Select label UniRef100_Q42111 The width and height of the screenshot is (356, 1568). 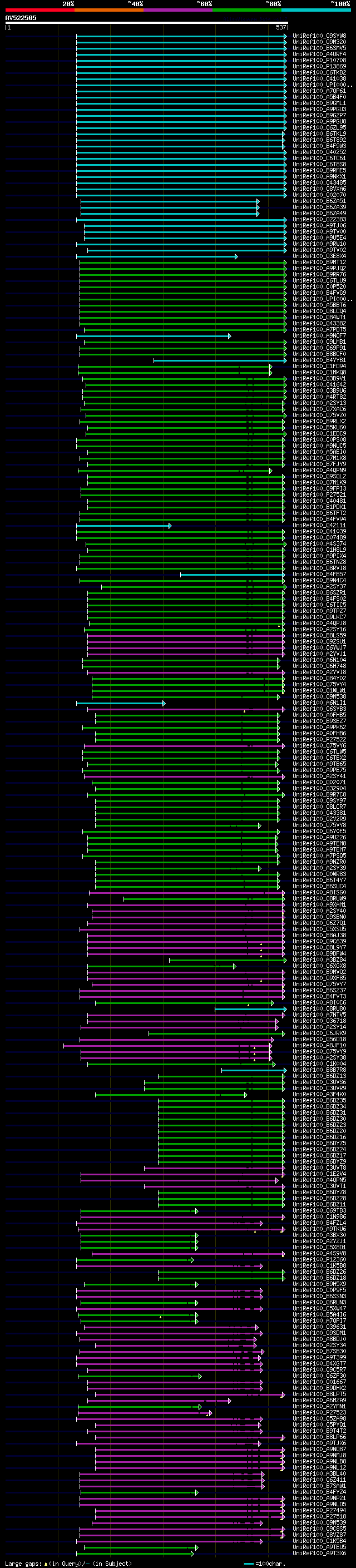click(319, 526)
